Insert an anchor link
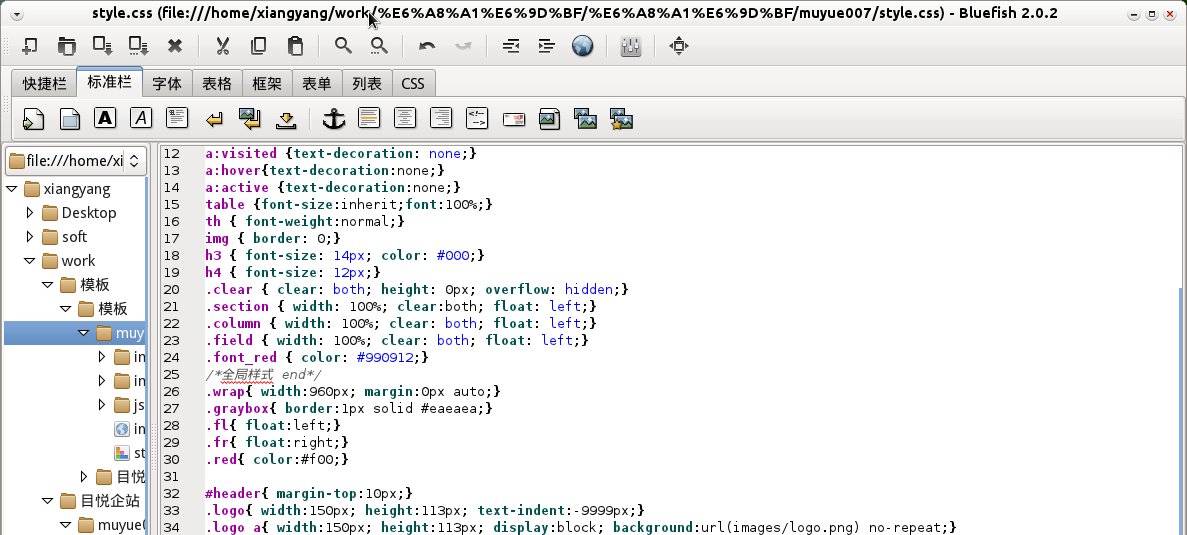Viewport: 1187px width, 535px height. tap(334, 119)
